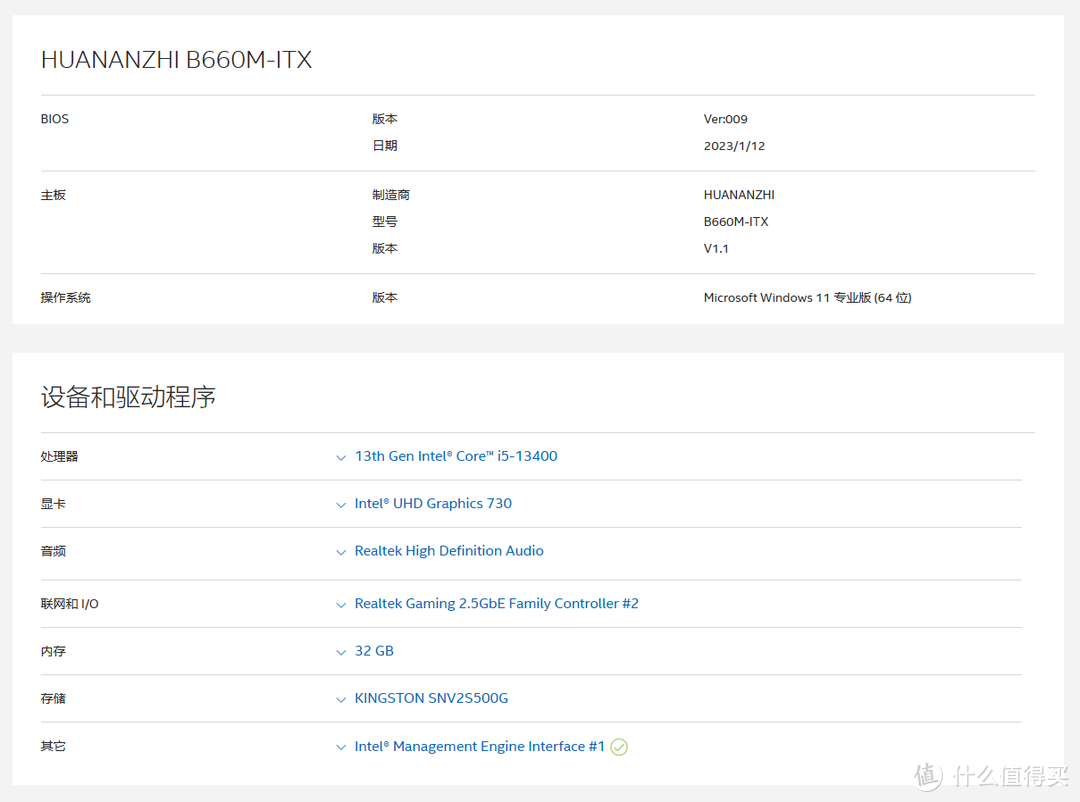This screenshot has height=802, width=1080.
Task: Select the 操作系统 row label
Action: tap(65, 298)
